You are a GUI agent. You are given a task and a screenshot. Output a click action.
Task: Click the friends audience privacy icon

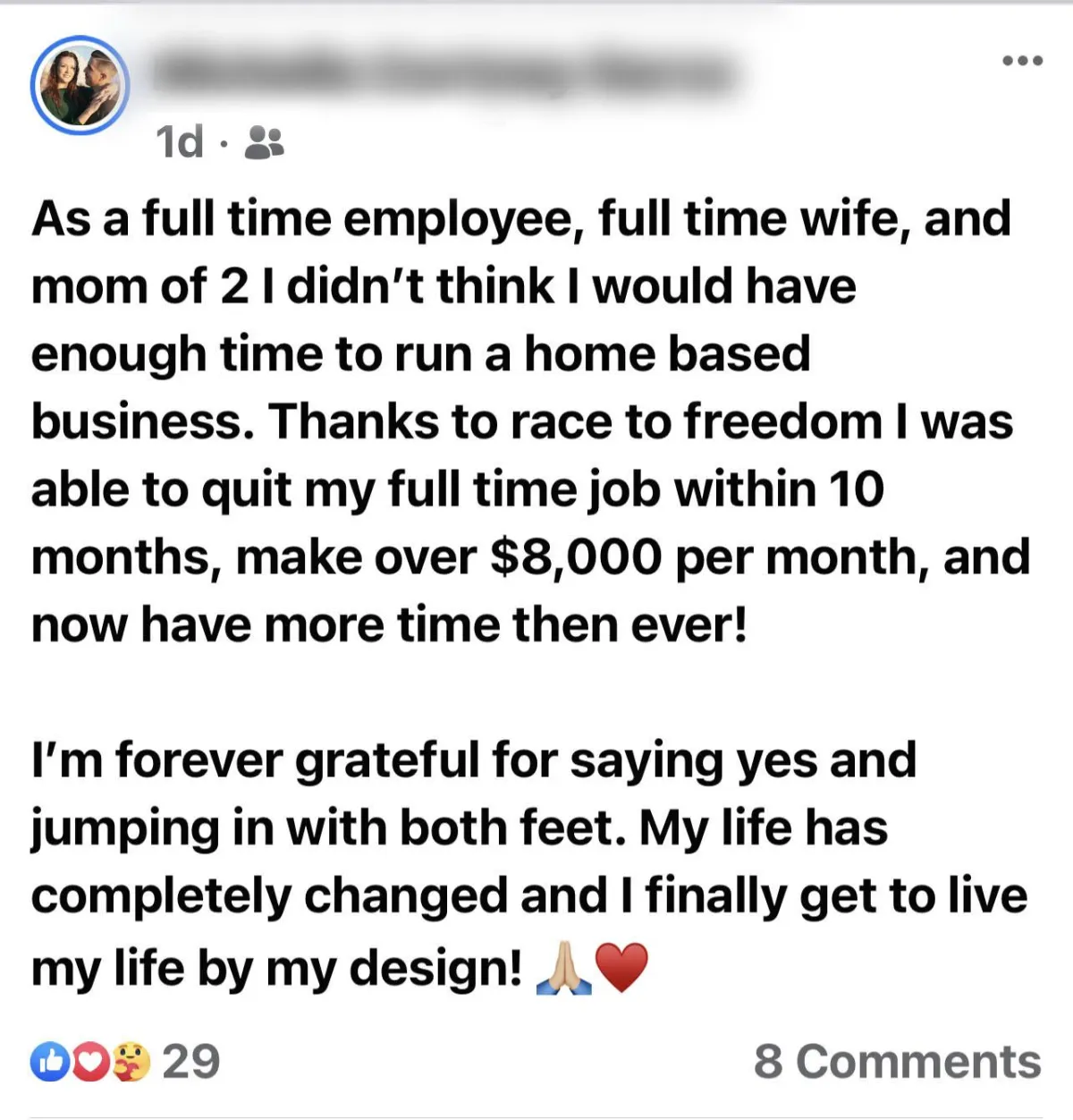click(x=264, y=141)
